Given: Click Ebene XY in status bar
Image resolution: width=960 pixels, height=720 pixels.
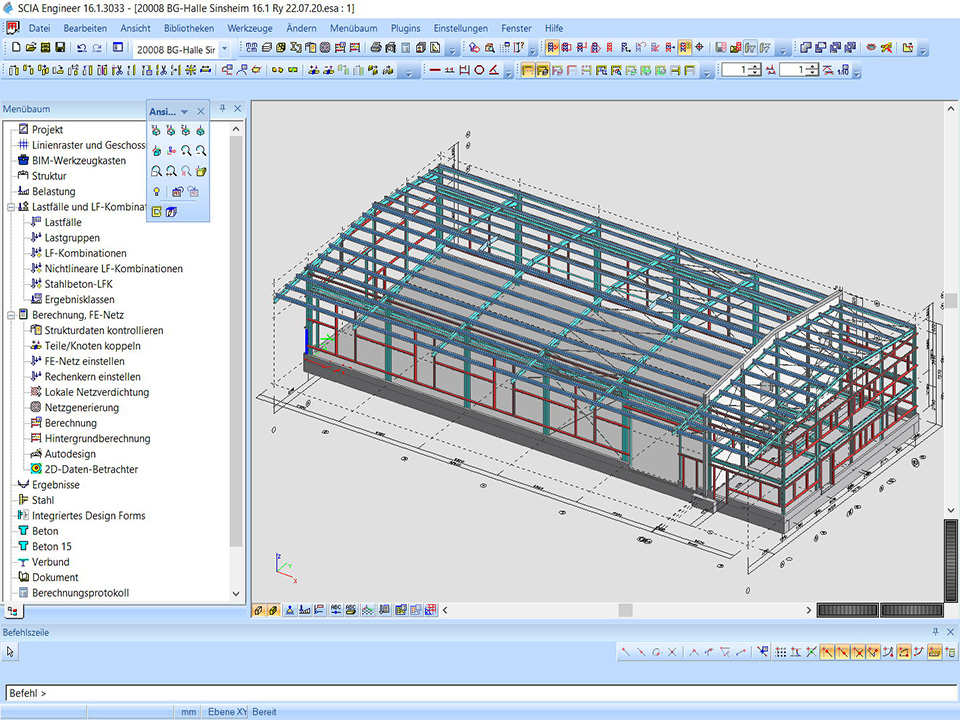Looking at the screenshot, I should point(225,712).
